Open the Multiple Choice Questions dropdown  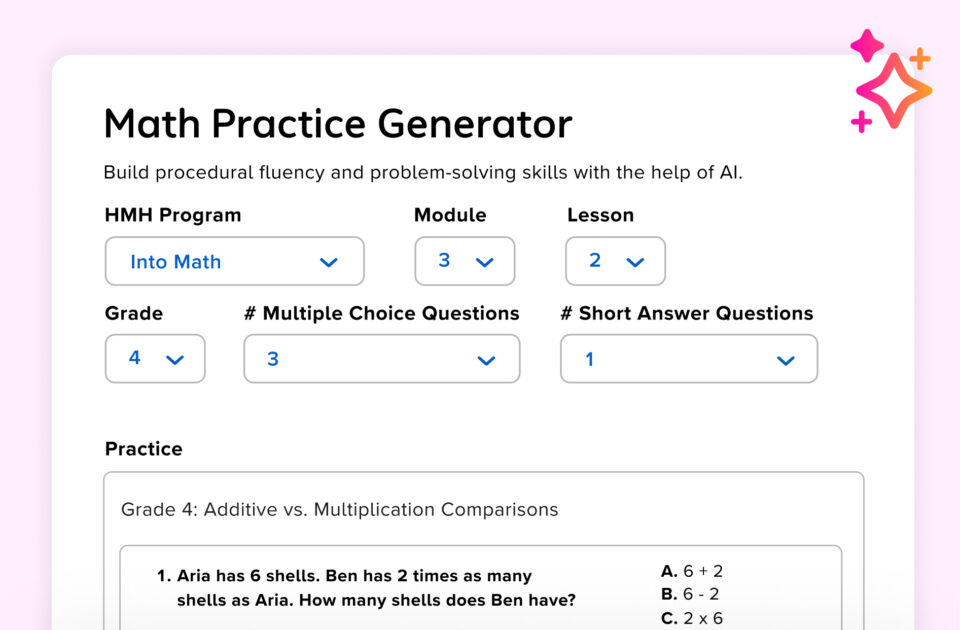click(382, 358)
